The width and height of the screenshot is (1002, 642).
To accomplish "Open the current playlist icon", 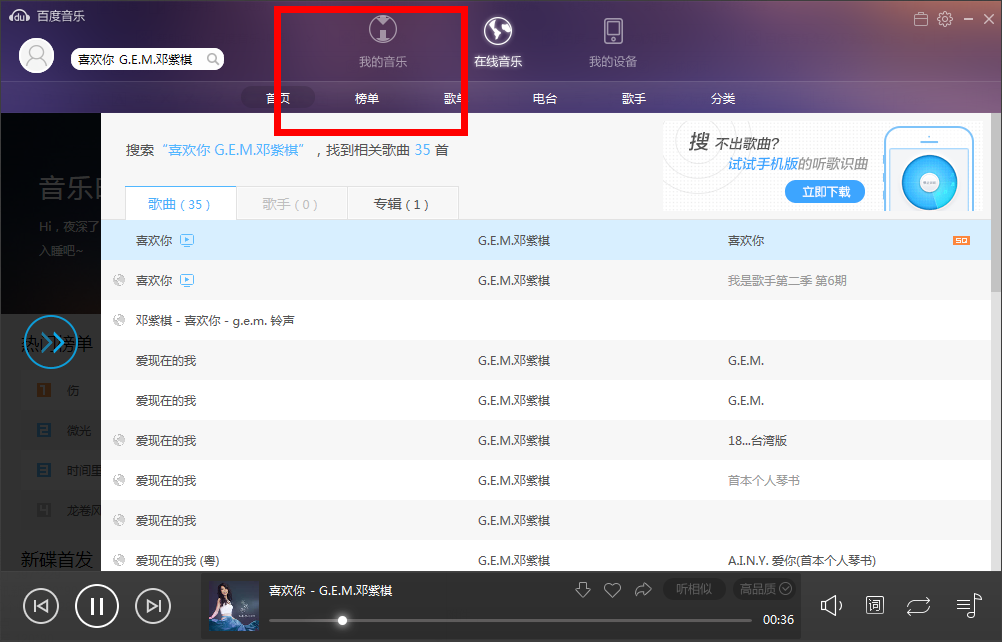I will point(967,605).
